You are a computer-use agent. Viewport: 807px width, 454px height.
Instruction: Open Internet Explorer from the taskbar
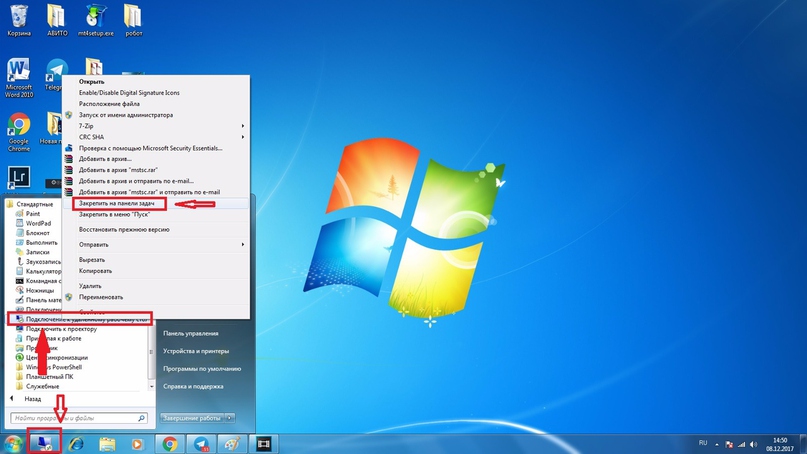point(76,444)
